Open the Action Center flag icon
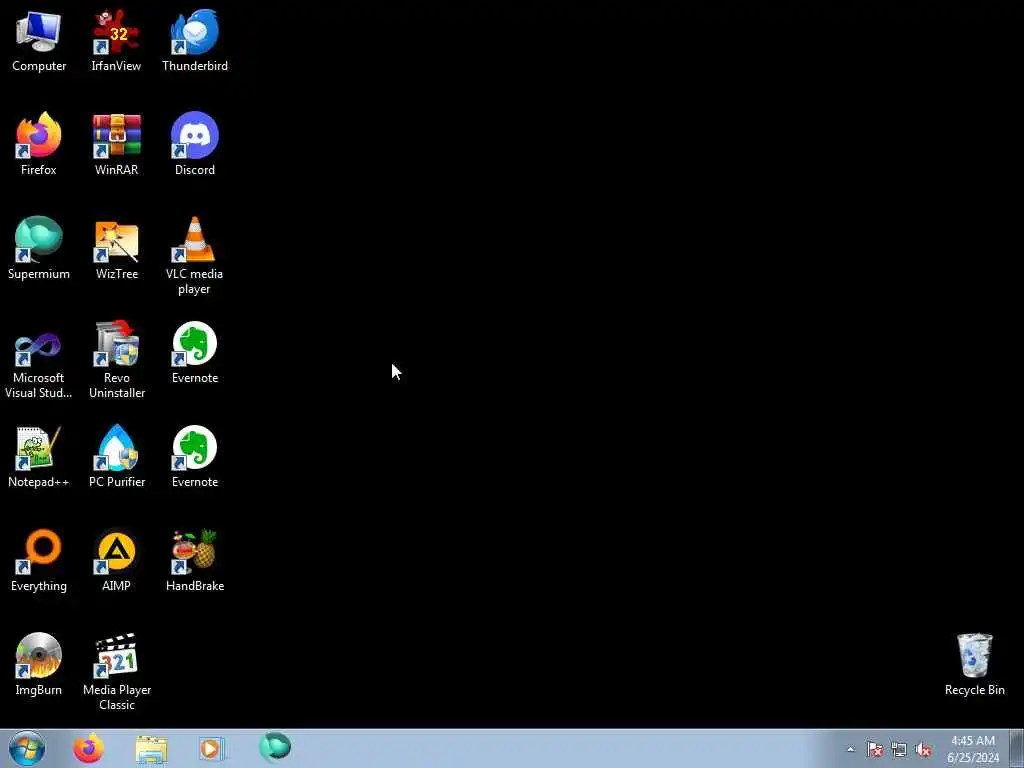 tap(874, 749)
